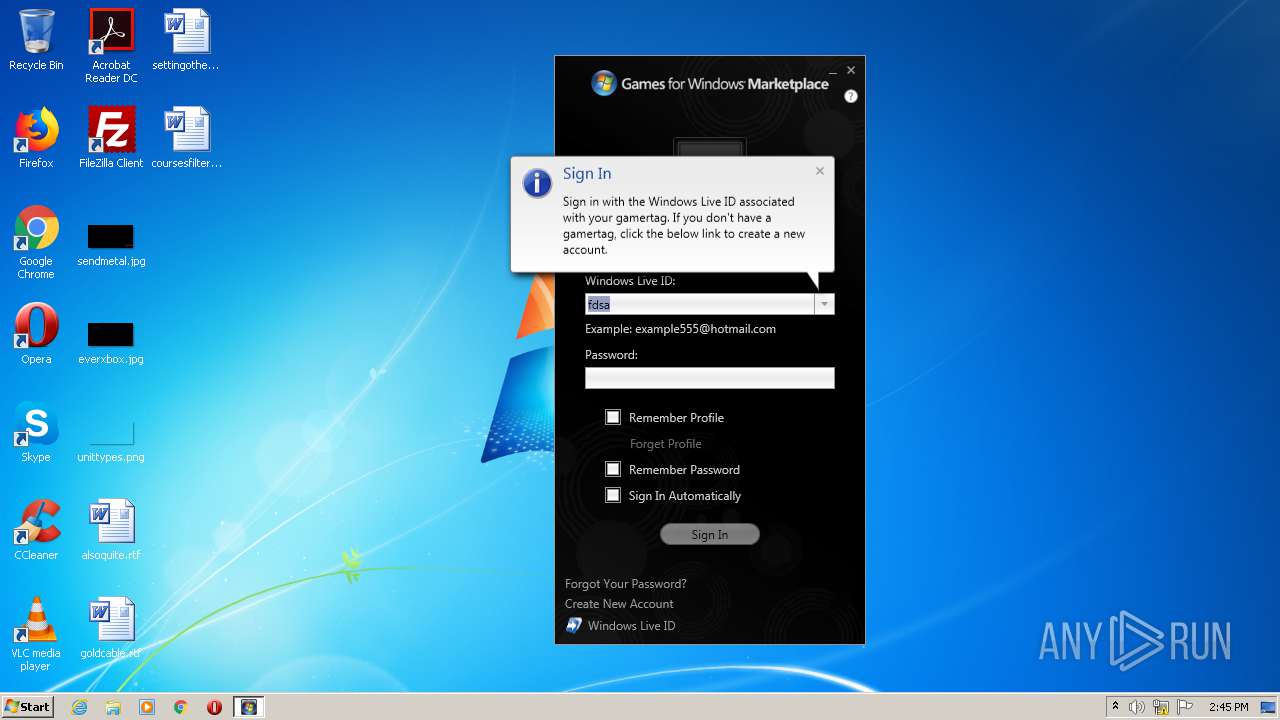This screenshot has width=1280, height=720.
Task: Open the Start menu
Action: pyautogui.click(x=28, y=707)
